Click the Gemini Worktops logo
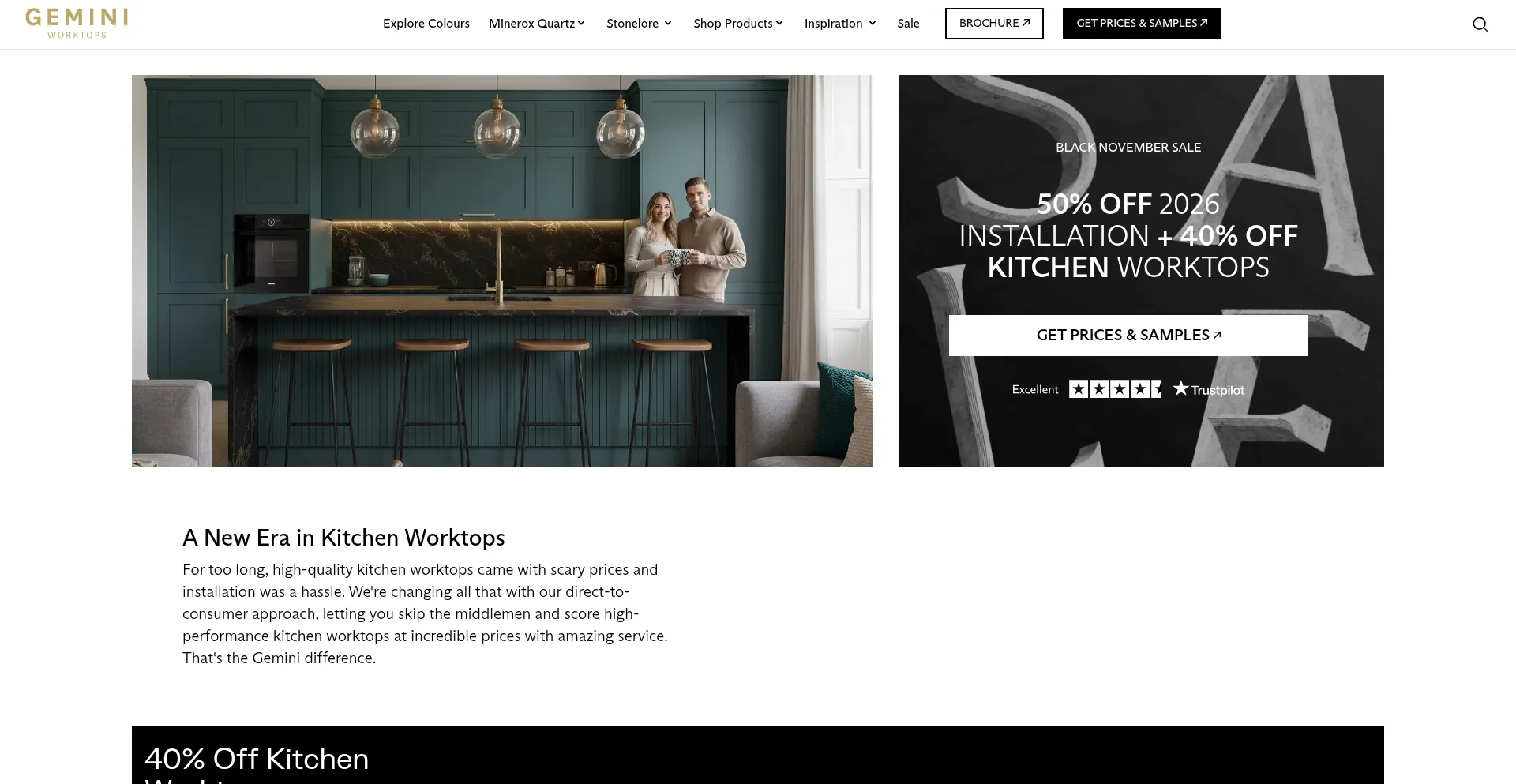Viewport: 1516px width, 784px height. click(x=77, y=24)
